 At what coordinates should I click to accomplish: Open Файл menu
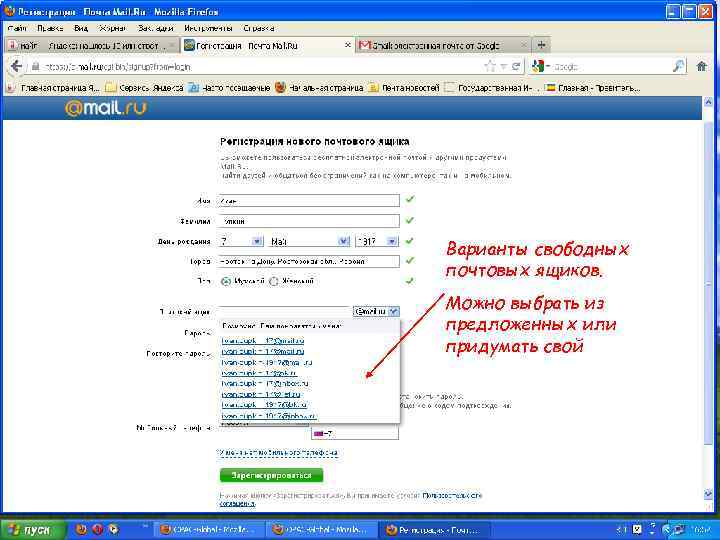click(x=17, y=28)
